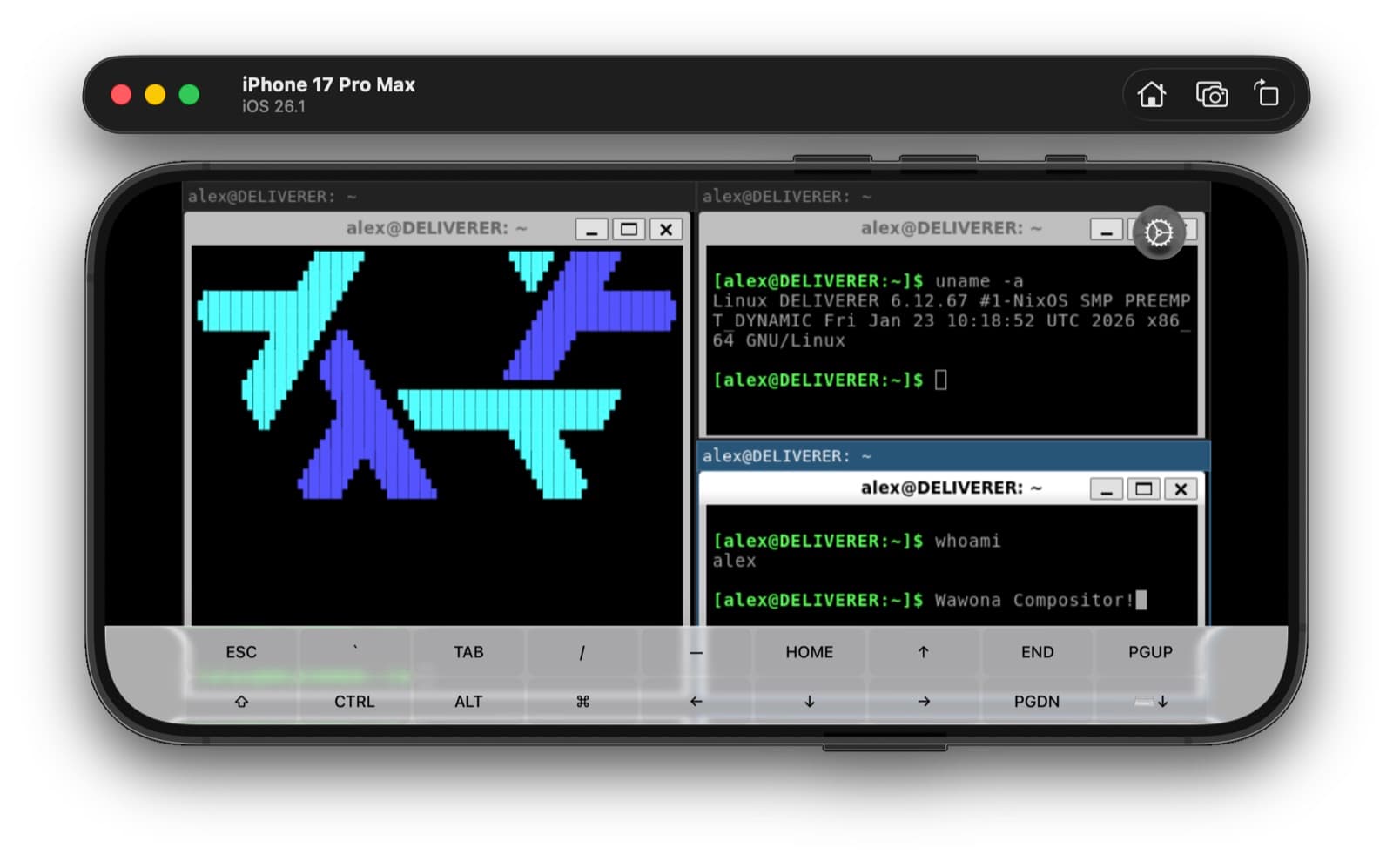Toggle the Command modifier key
The image size is (1393, 868).
(582, 701)
